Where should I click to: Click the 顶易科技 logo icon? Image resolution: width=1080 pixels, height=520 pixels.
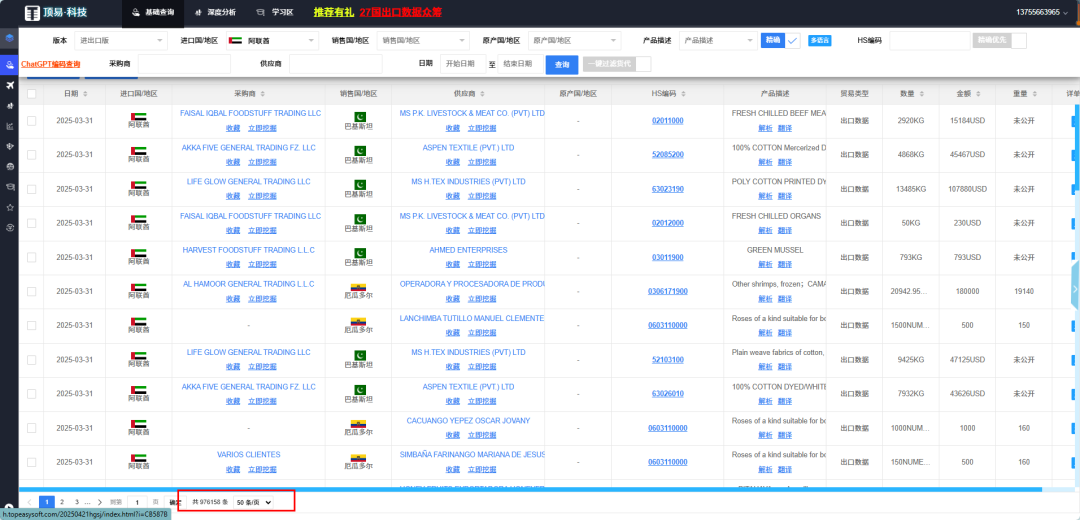pyautogui.click(x=32, y=12)
